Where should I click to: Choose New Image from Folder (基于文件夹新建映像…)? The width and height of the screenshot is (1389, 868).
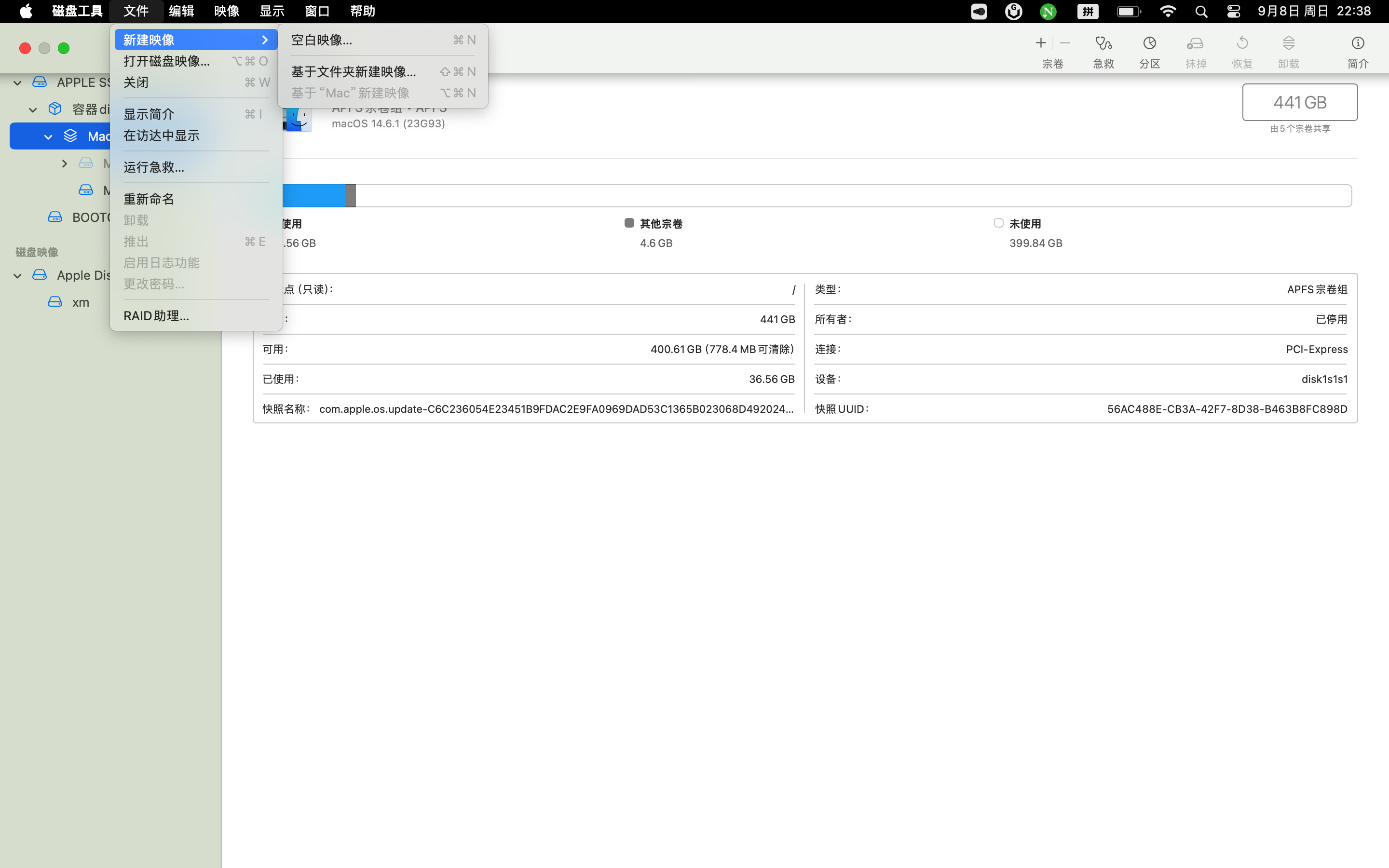point(383,72)
